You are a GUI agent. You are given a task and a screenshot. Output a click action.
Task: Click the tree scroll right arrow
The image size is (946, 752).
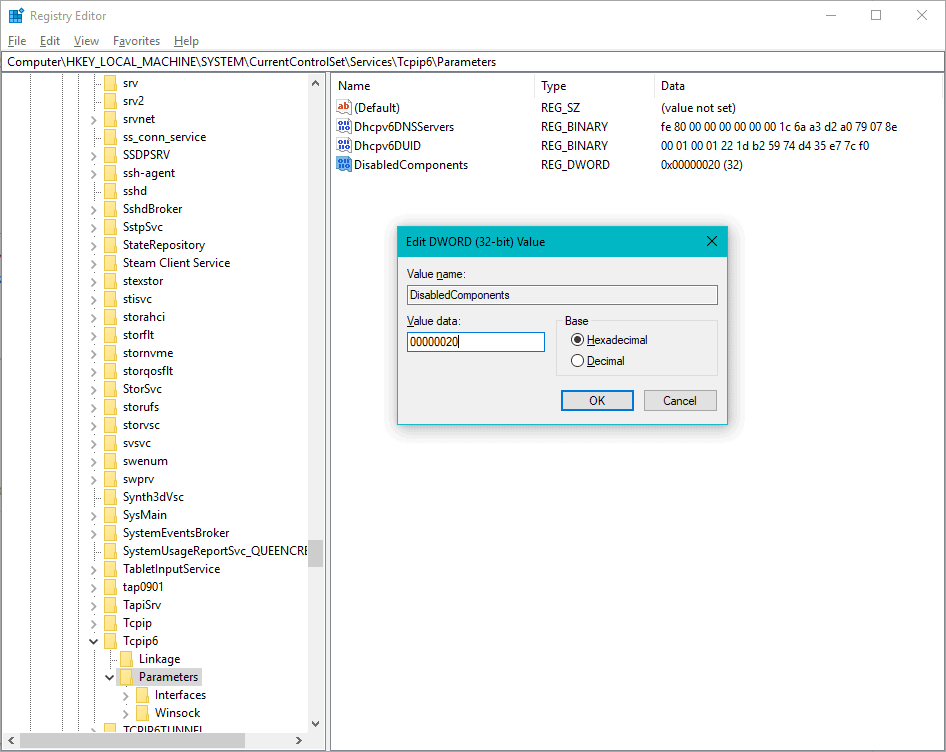click(x=299, y=740)
